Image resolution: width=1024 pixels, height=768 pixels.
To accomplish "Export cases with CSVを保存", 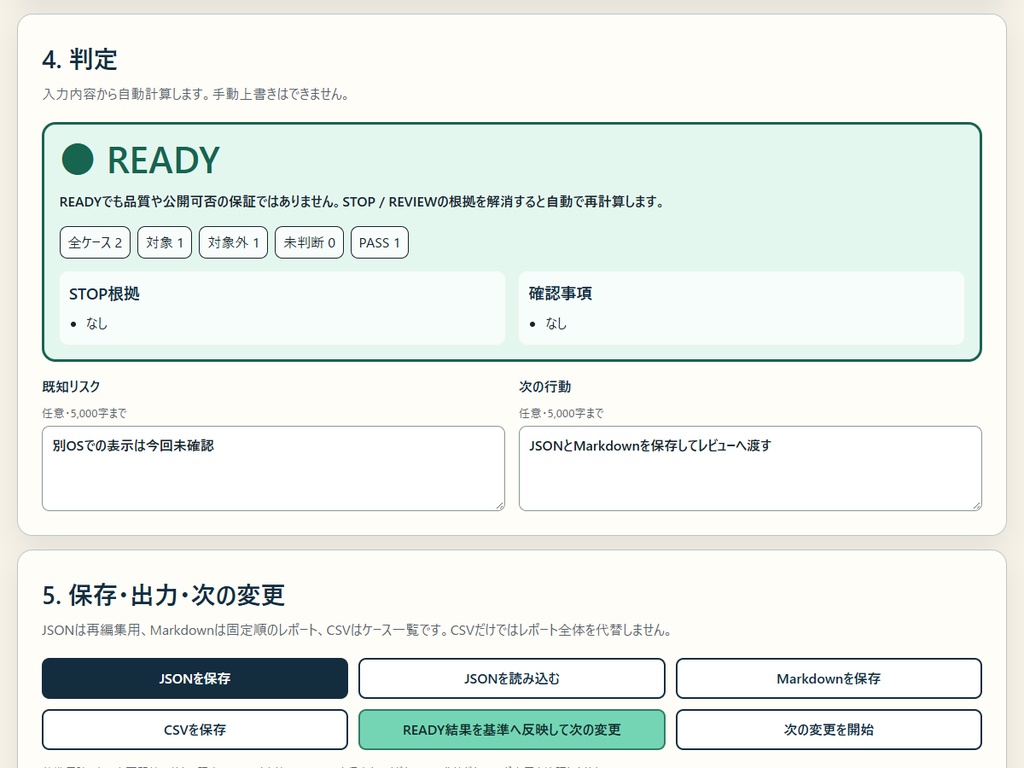I will [195, 729].
